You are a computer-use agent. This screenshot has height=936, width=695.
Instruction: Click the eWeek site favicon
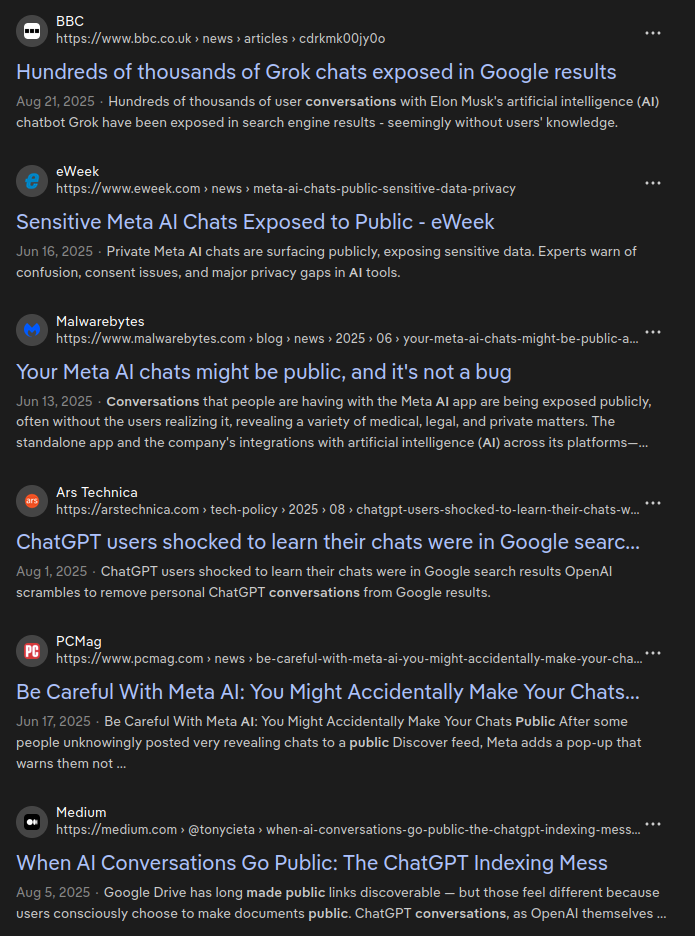point(32,180)
